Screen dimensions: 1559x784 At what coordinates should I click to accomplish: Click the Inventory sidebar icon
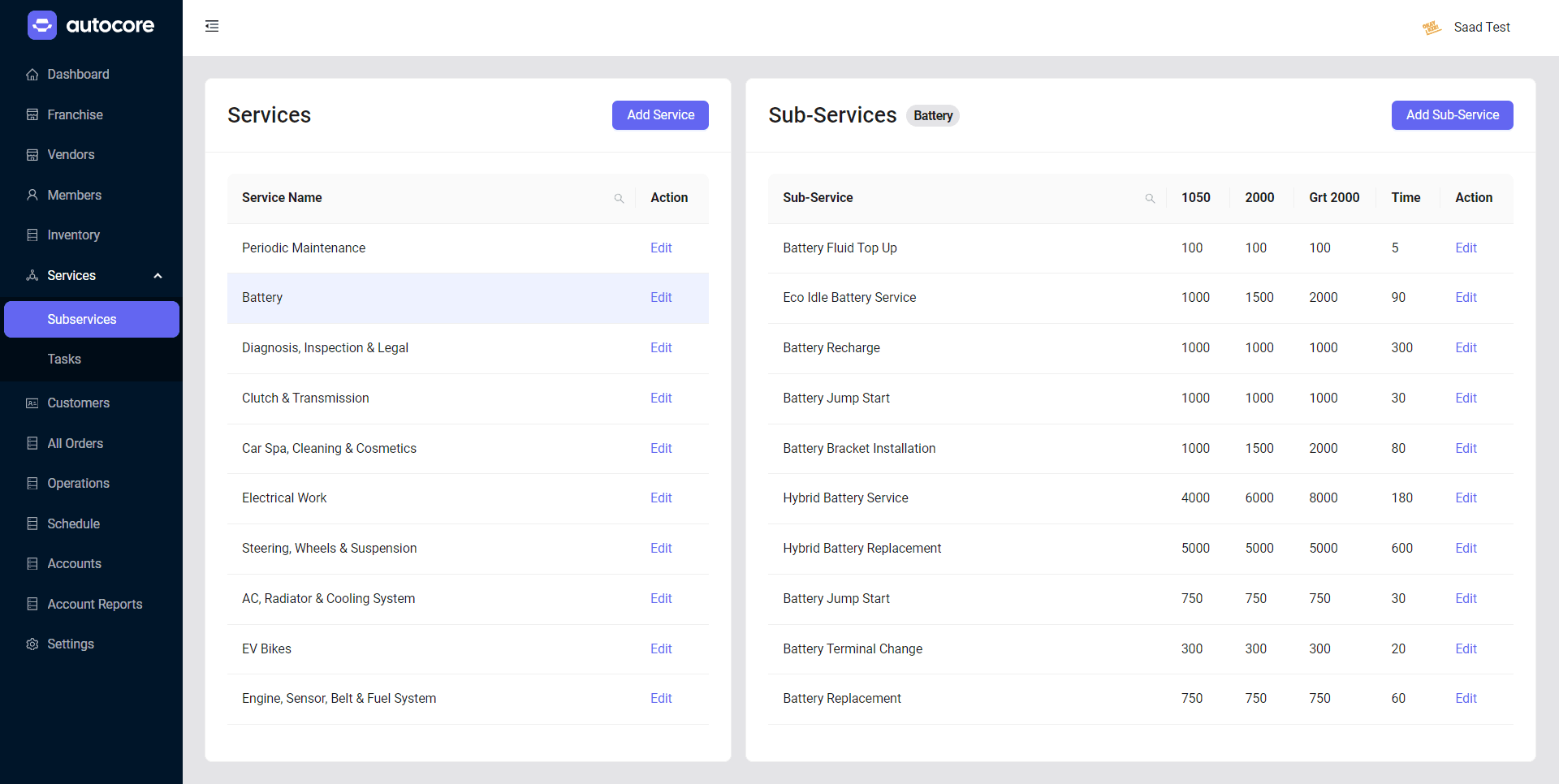tap(32, 235)
